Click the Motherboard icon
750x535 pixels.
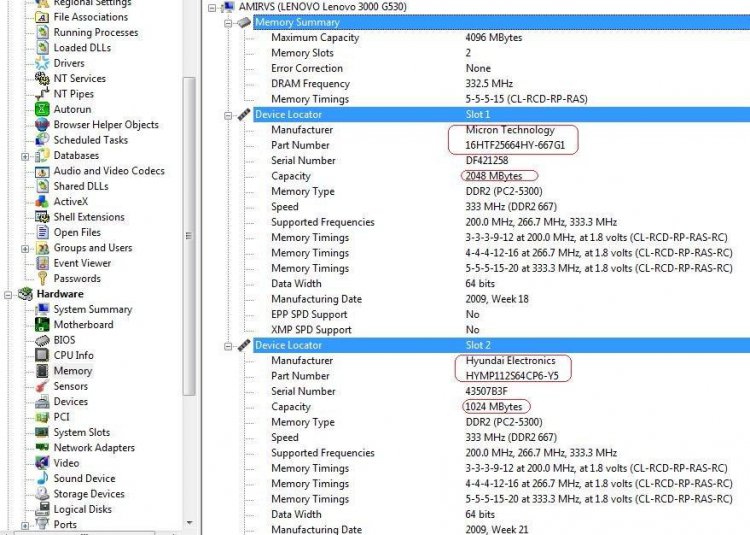tap(42, 325)
